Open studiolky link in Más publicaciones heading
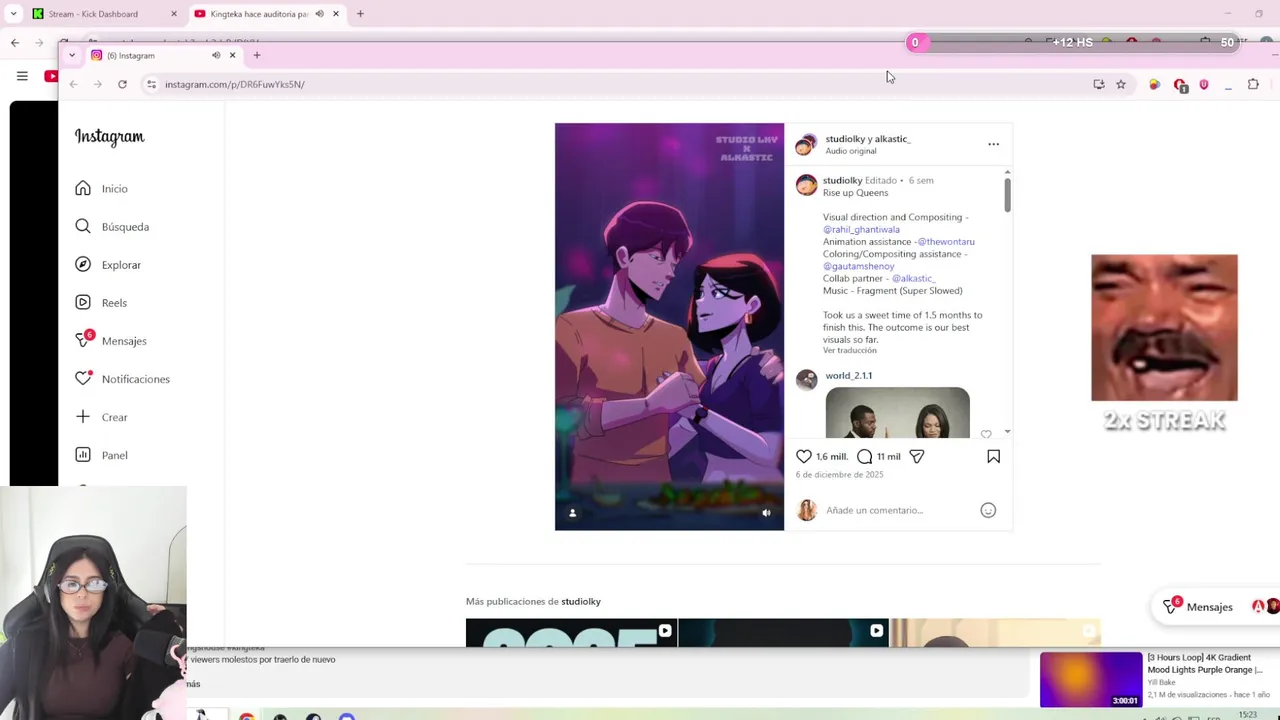The height and width of the screenshot is (720, 1280). click(581, 602)
